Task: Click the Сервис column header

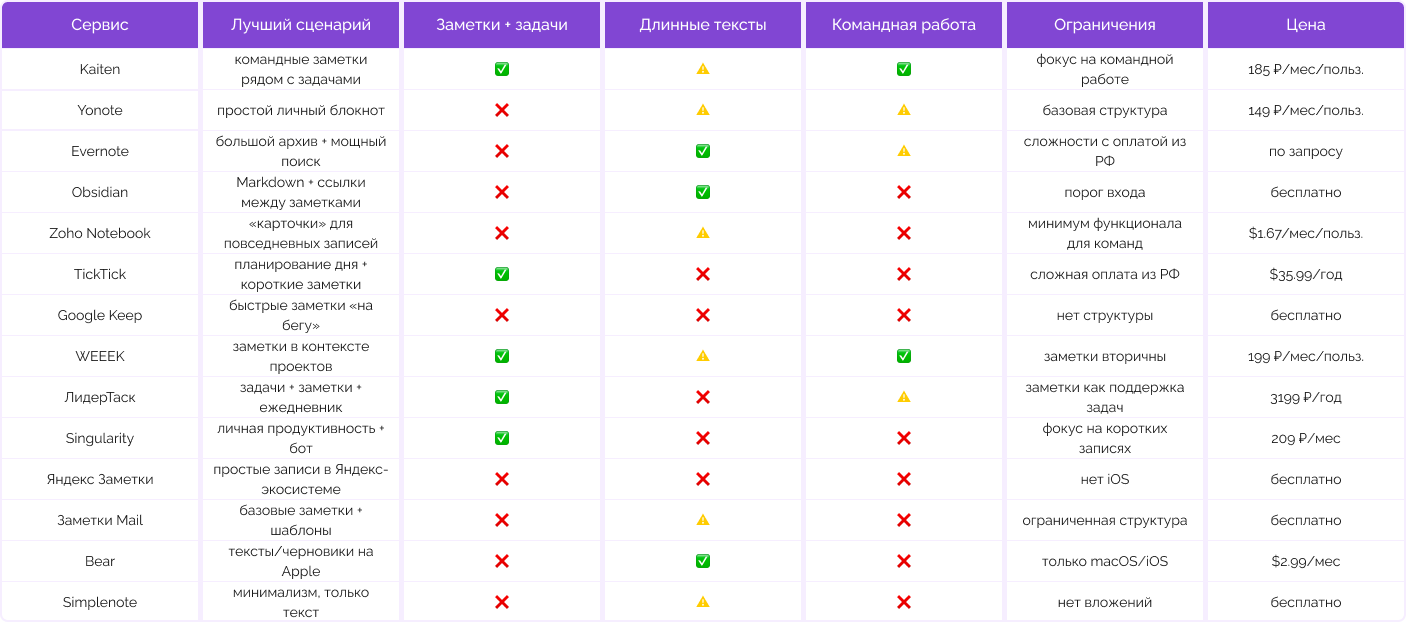Action: click(100, 25)
